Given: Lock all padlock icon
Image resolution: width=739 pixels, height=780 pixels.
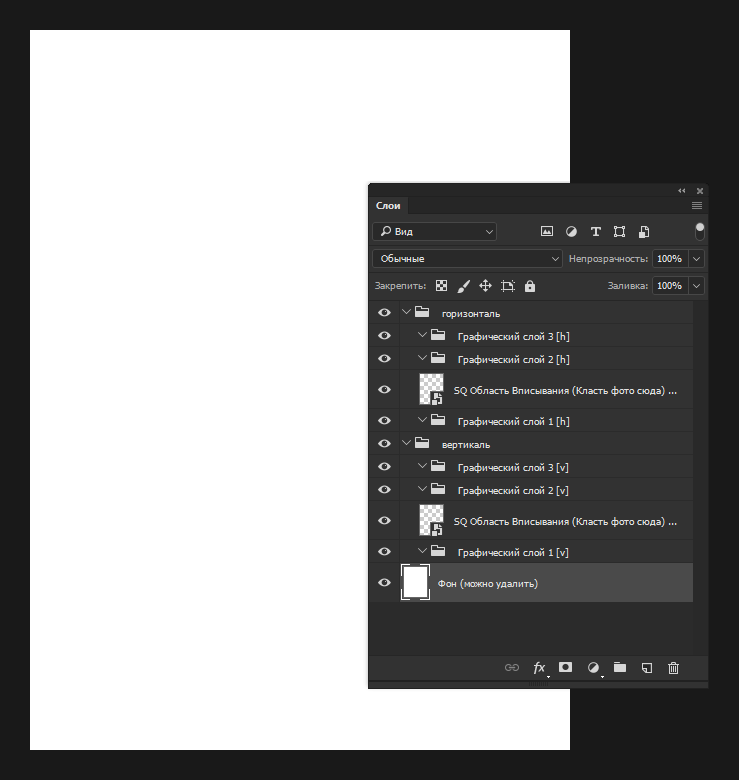Looking at the screenshot, I should [x=530, y=286].
